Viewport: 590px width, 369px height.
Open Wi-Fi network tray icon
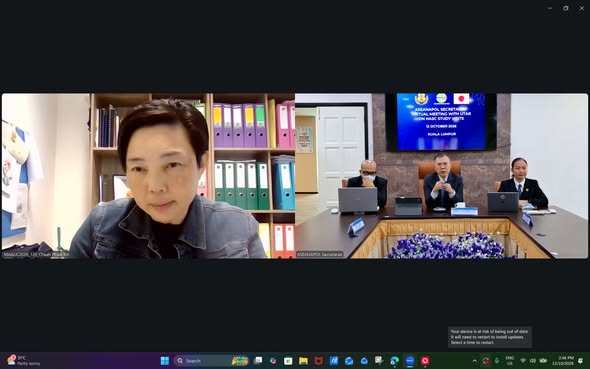coord(523,361)
